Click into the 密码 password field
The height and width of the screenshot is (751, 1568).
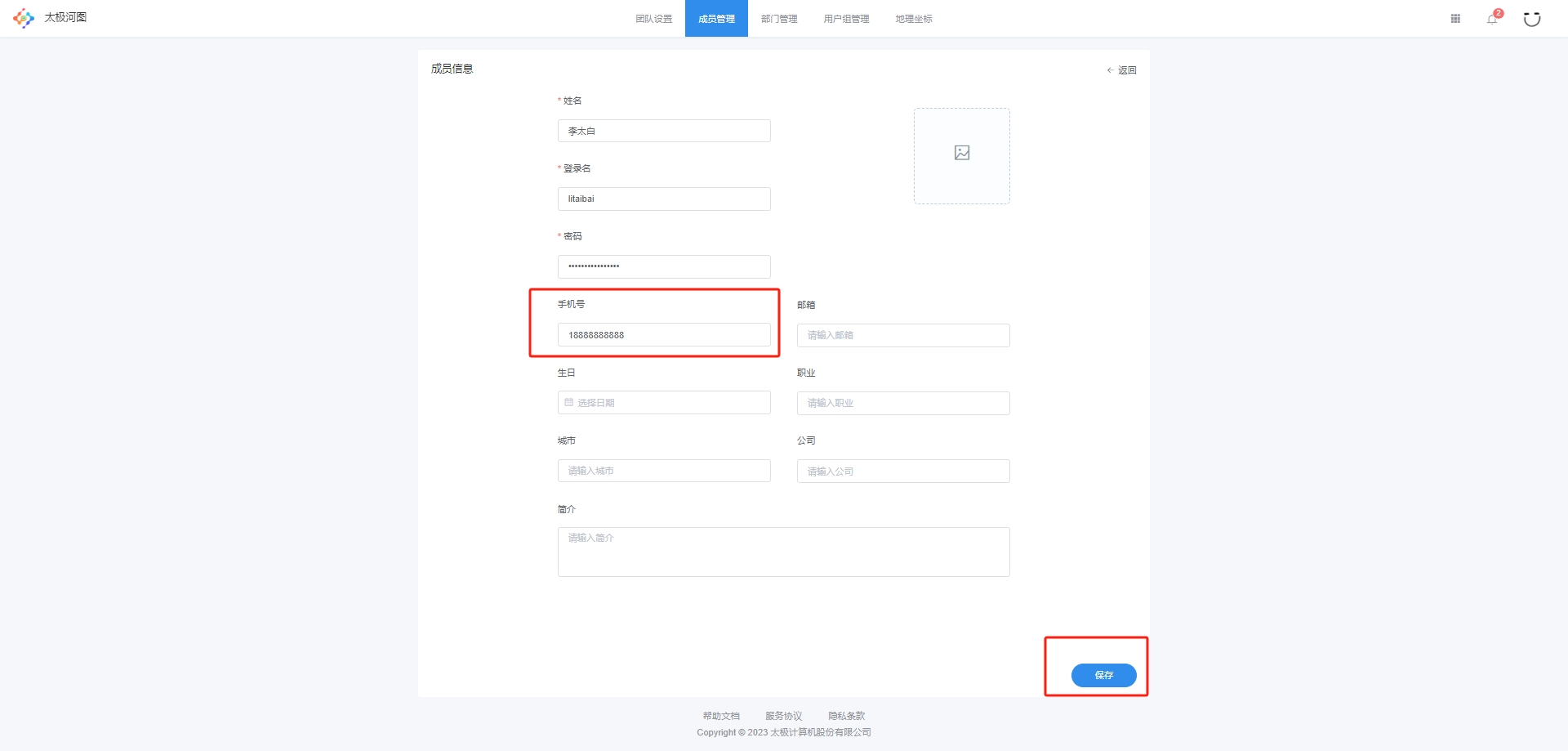coord(664,266)
